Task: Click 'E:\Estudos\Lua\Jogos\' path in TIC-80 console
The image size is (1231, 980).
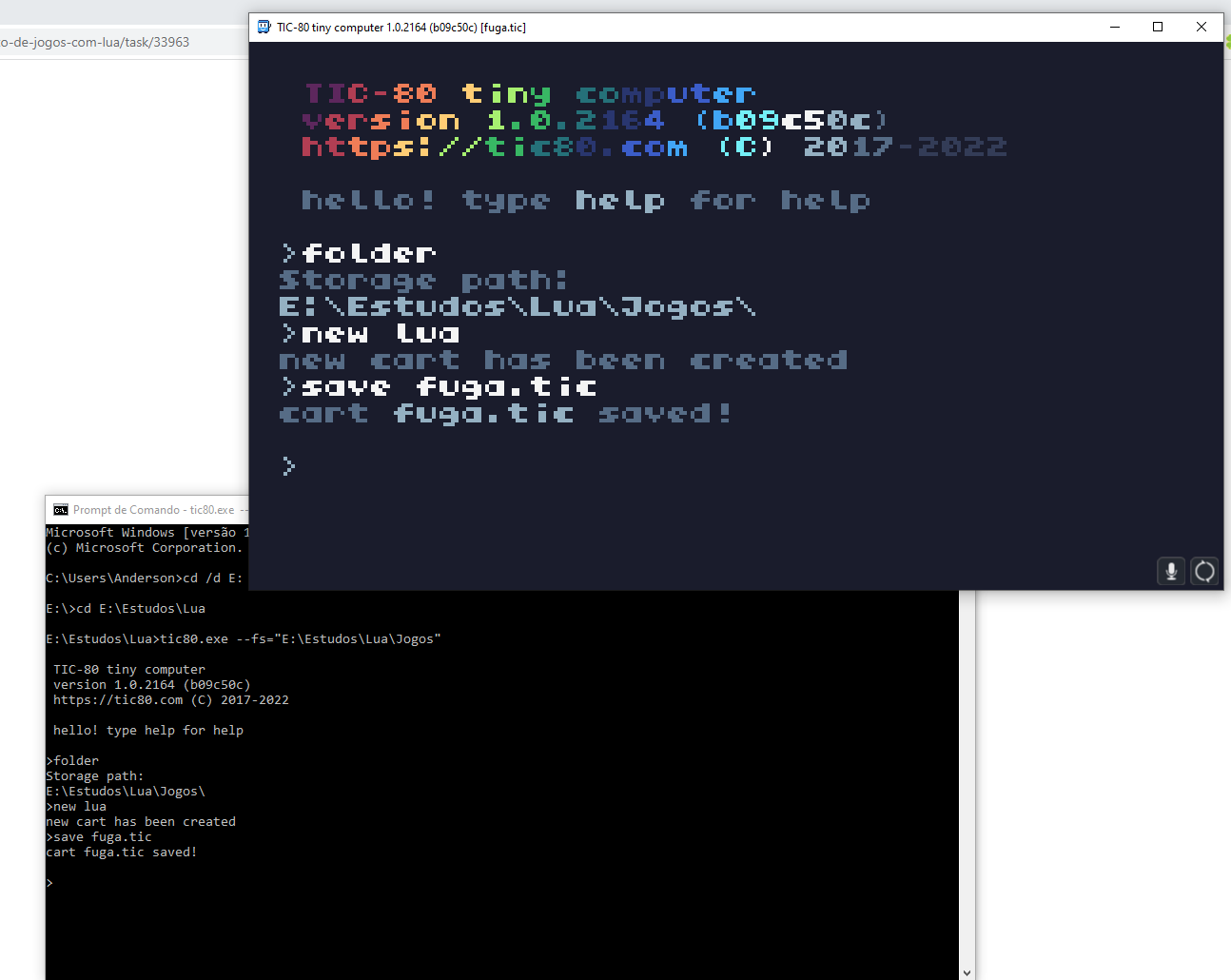Action: 518,306
